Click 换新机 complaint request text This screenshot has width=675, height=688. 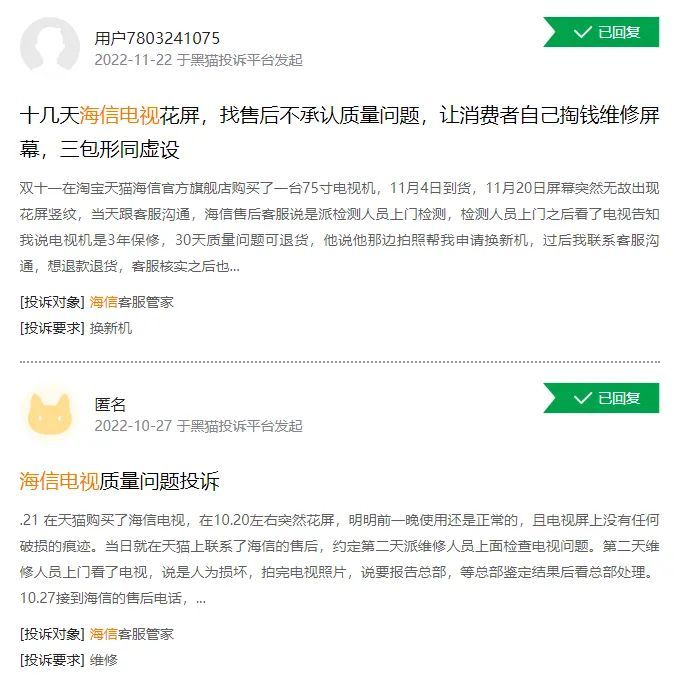111,328
